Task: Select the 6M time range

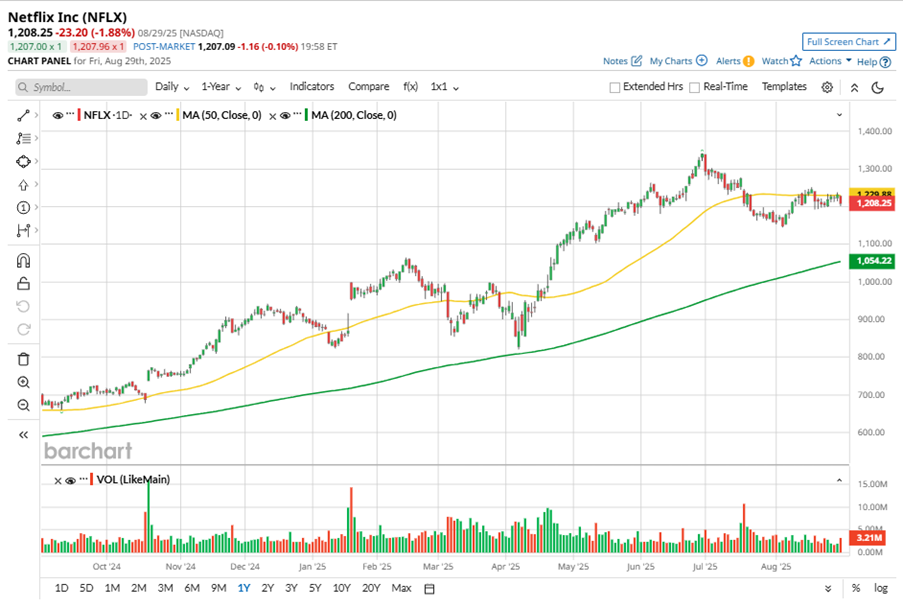Action: [192, 588]
